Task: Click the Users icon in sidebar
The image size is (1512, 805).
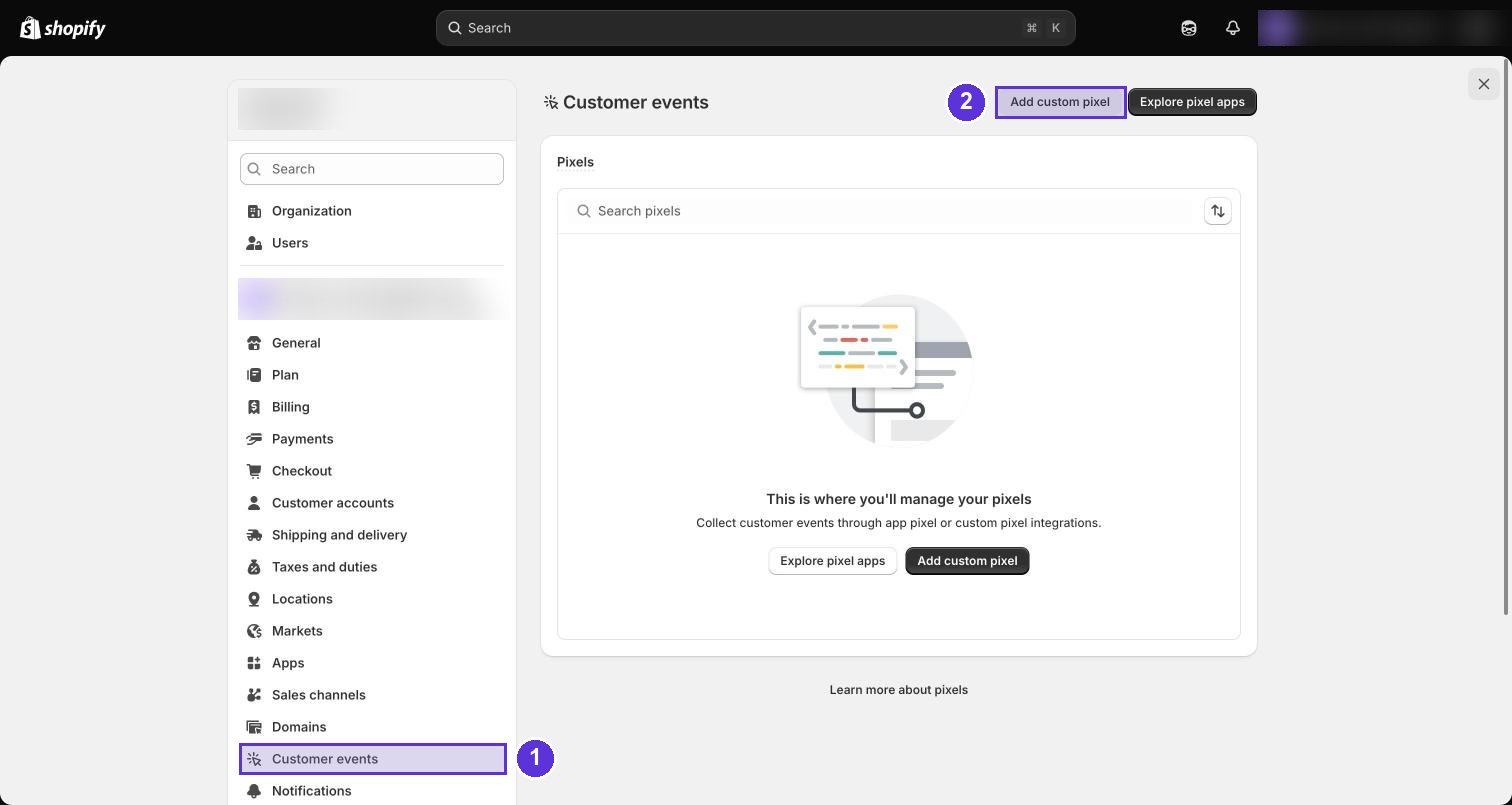Action: click(x=254, y=243)
